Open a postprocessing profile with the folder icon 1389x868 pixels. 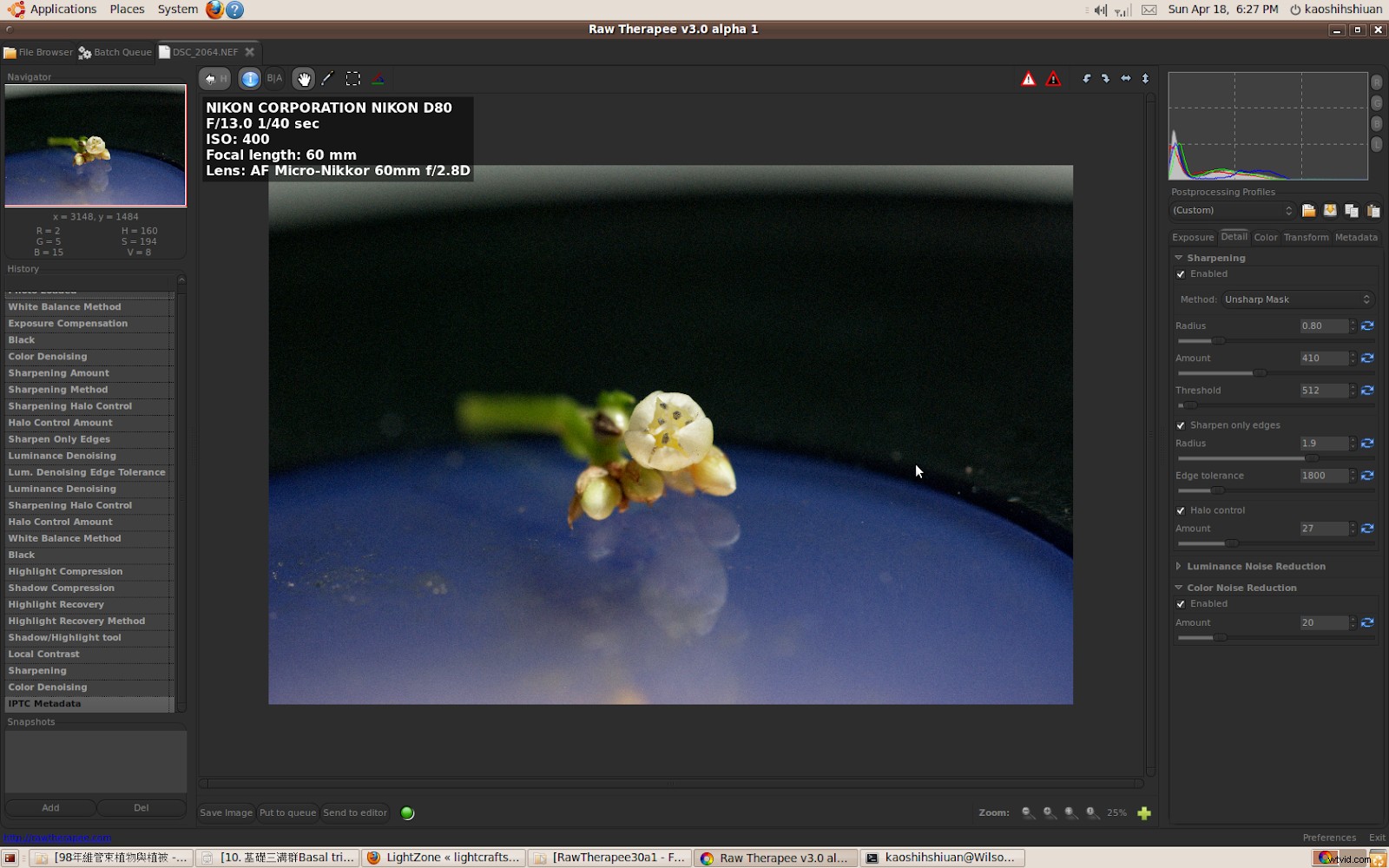coord(1309,210)
